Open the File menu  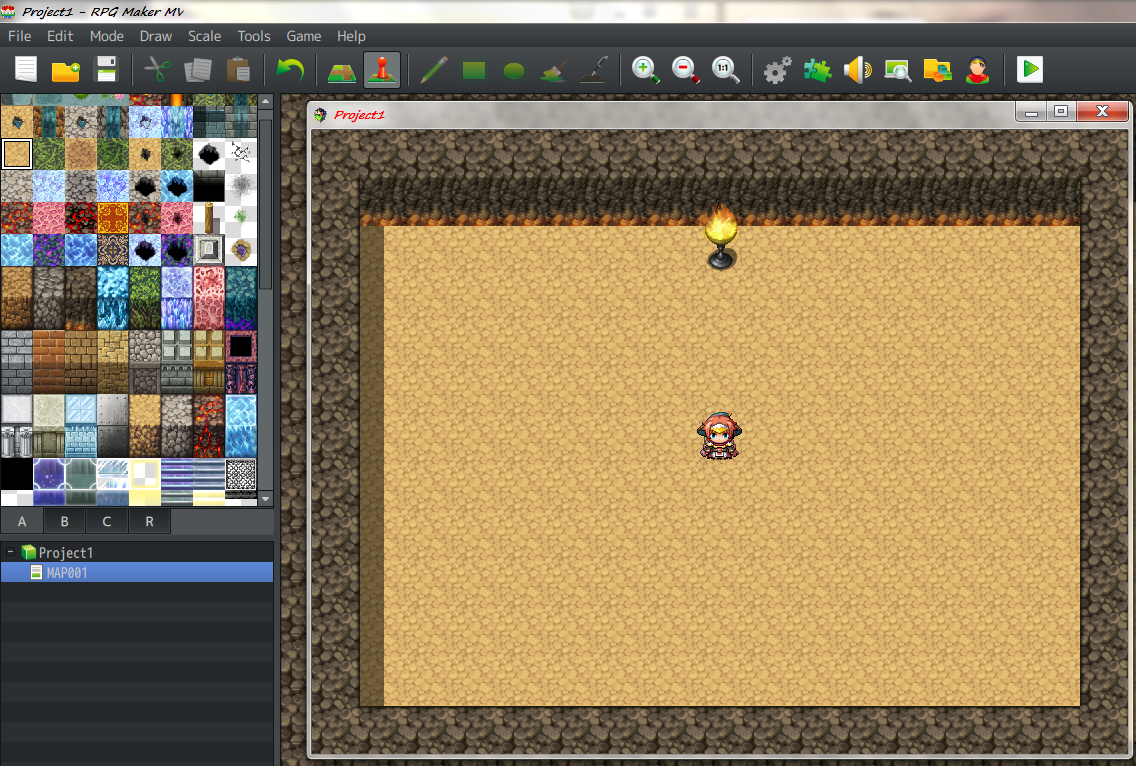point(20,36)
